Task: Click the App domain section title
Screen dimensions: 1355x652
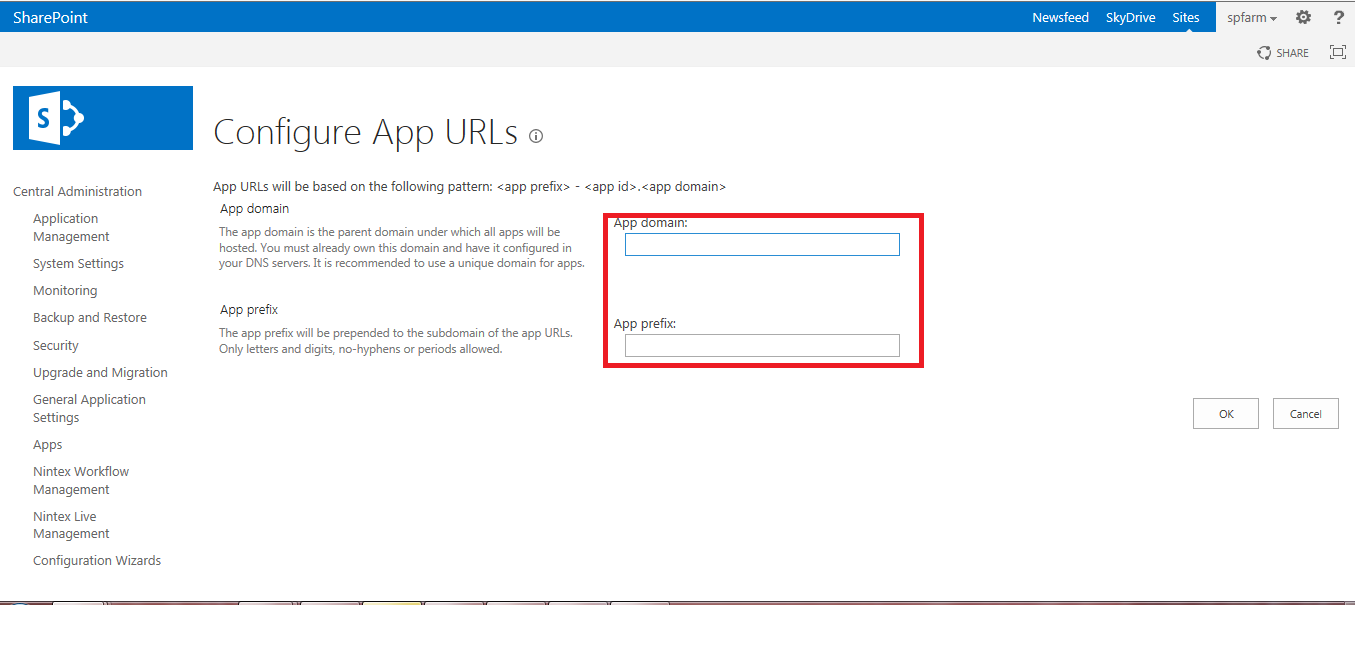Action: pos(254,208)
